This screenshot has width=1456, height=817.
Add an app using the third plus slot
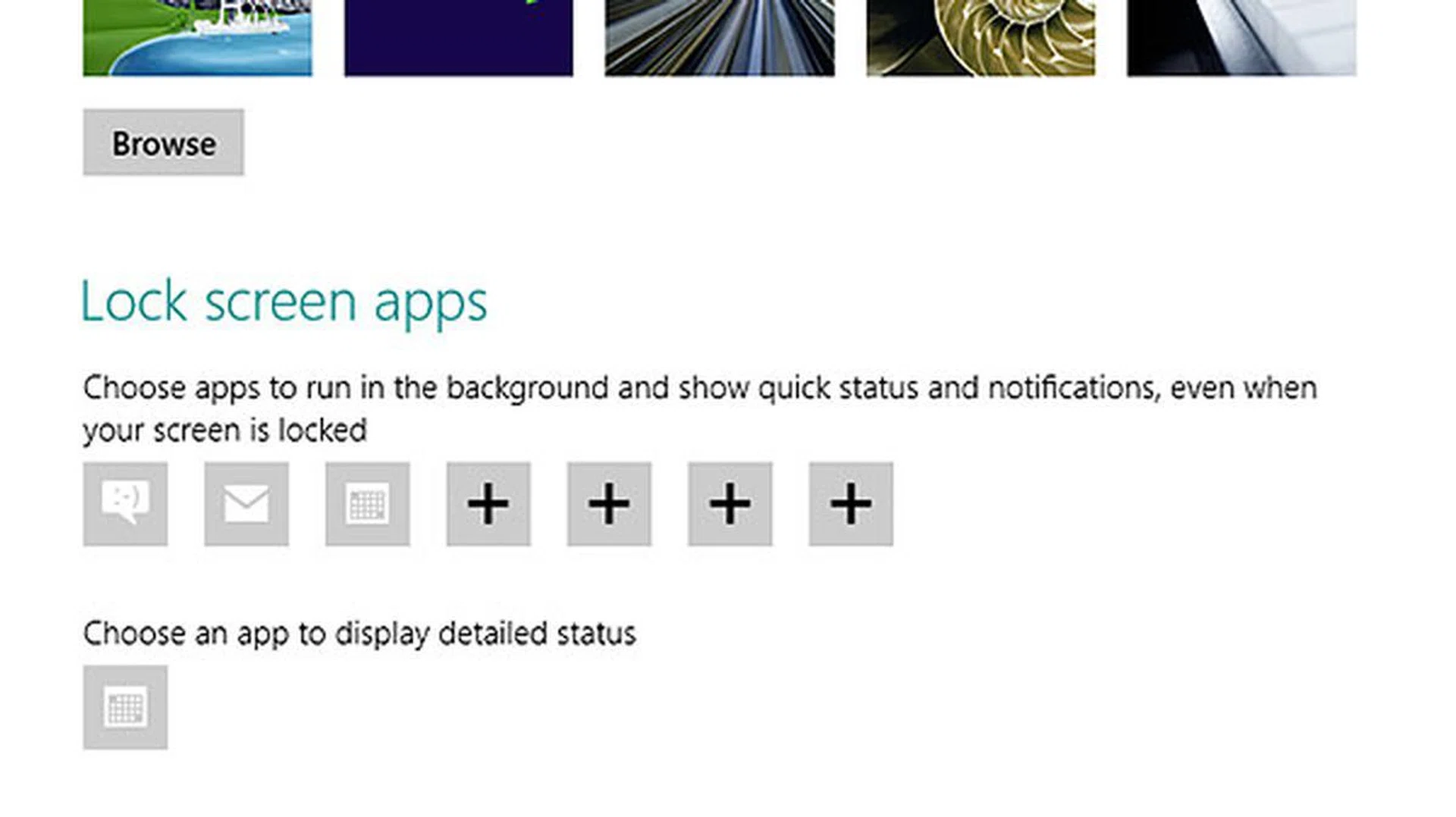point(730,504)
